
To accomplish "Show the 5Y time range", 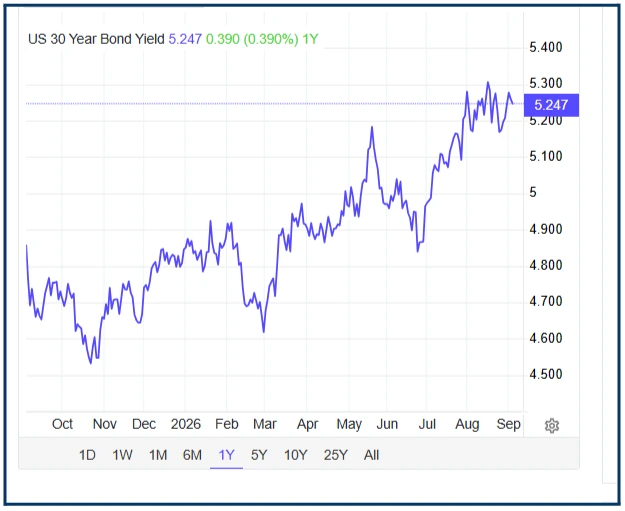I will [259, 455].
